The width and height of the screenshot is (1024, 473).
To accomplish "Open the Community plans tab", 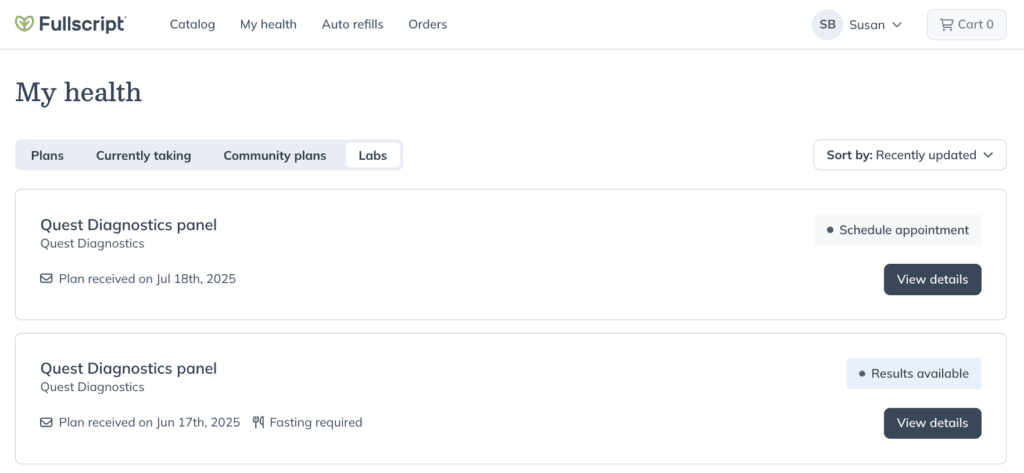I will [275, 155].
